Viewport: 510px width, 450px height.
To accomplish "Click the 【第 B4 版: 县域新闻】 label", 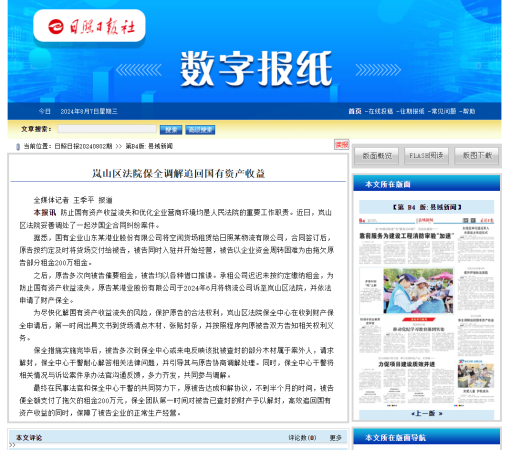I will point(427,207).
